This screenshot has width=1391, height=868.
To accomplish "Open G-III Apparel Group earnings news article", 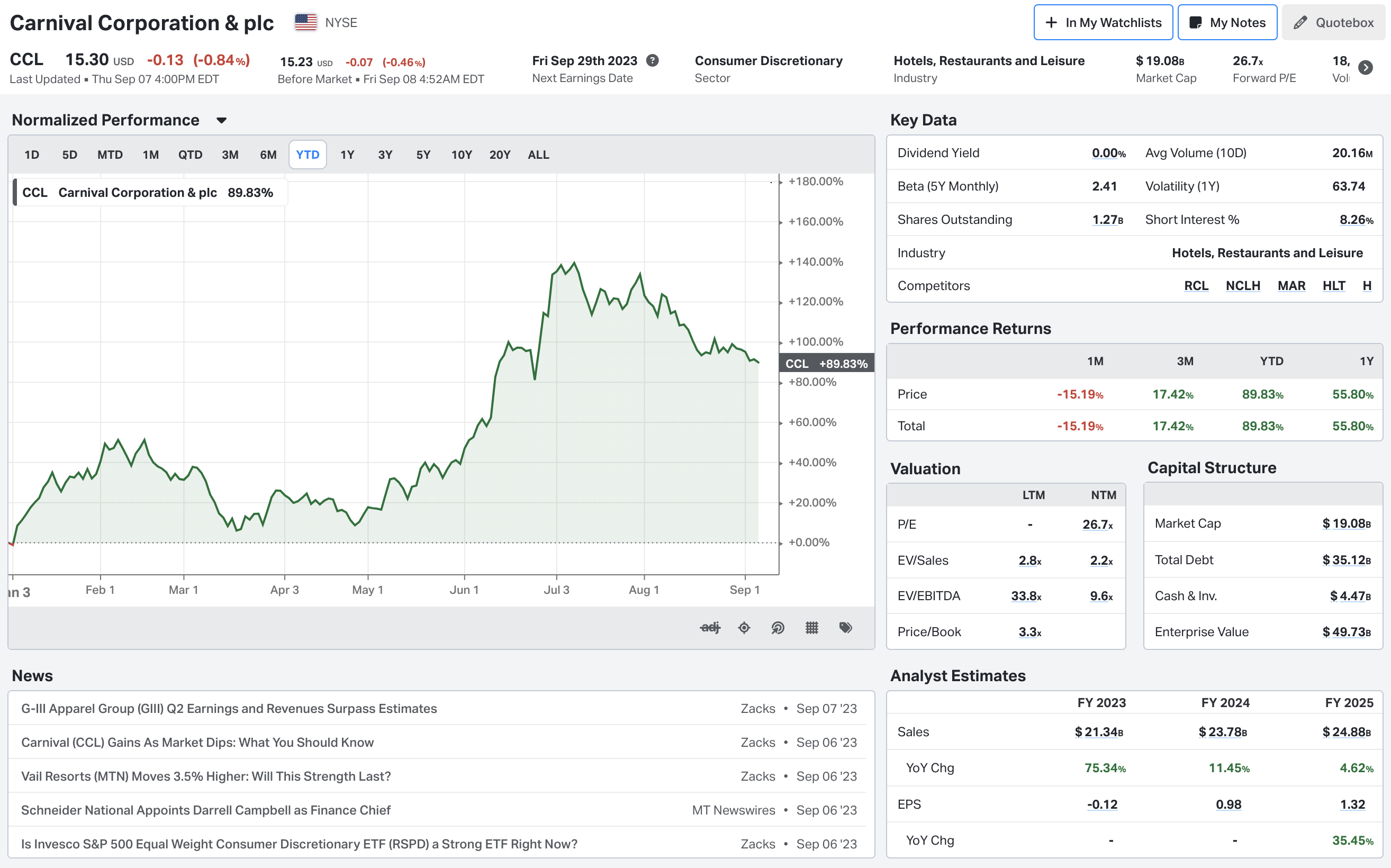I will [x=229, y=708].
